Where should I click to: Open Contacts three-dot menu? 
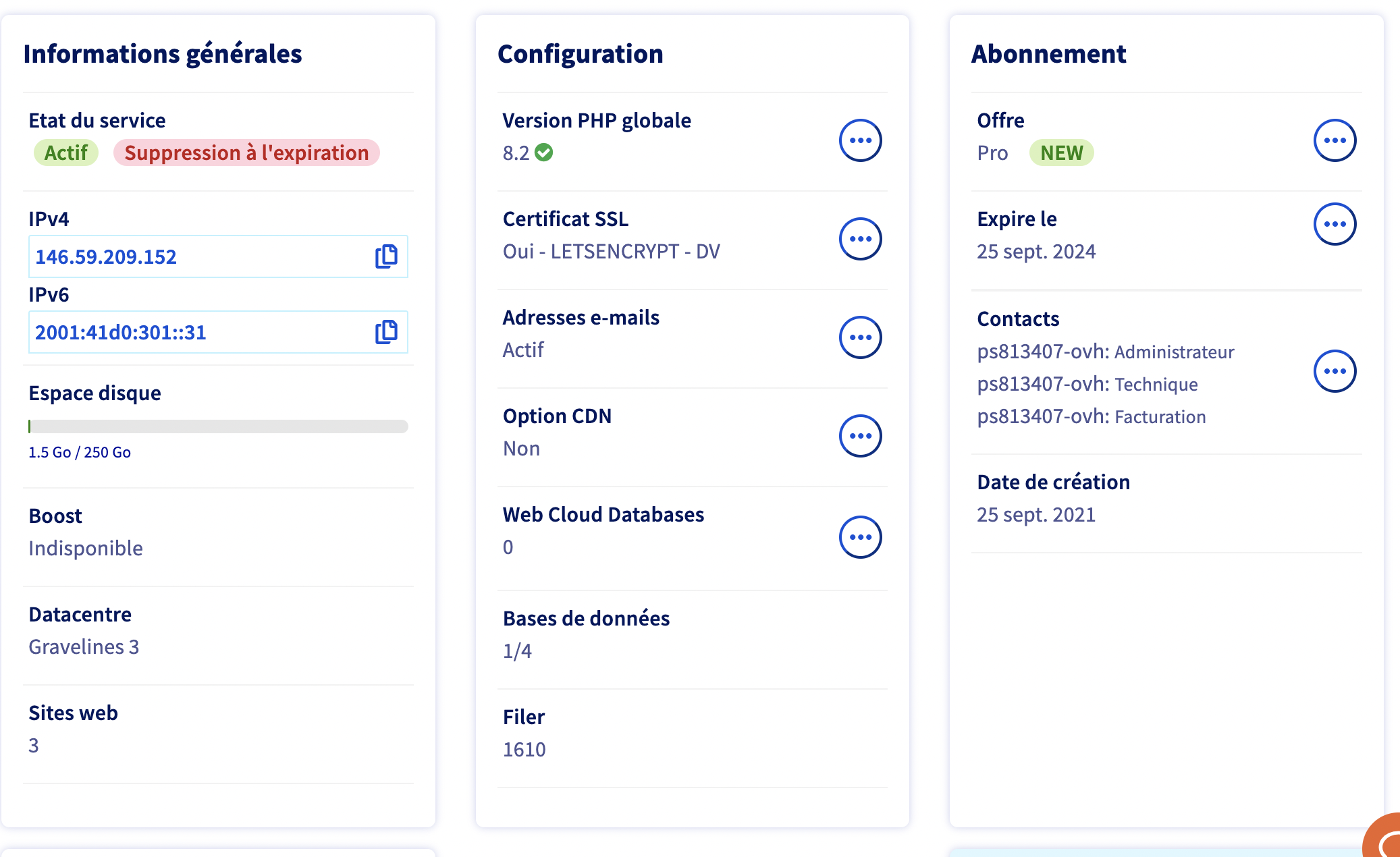[1335, 371]
